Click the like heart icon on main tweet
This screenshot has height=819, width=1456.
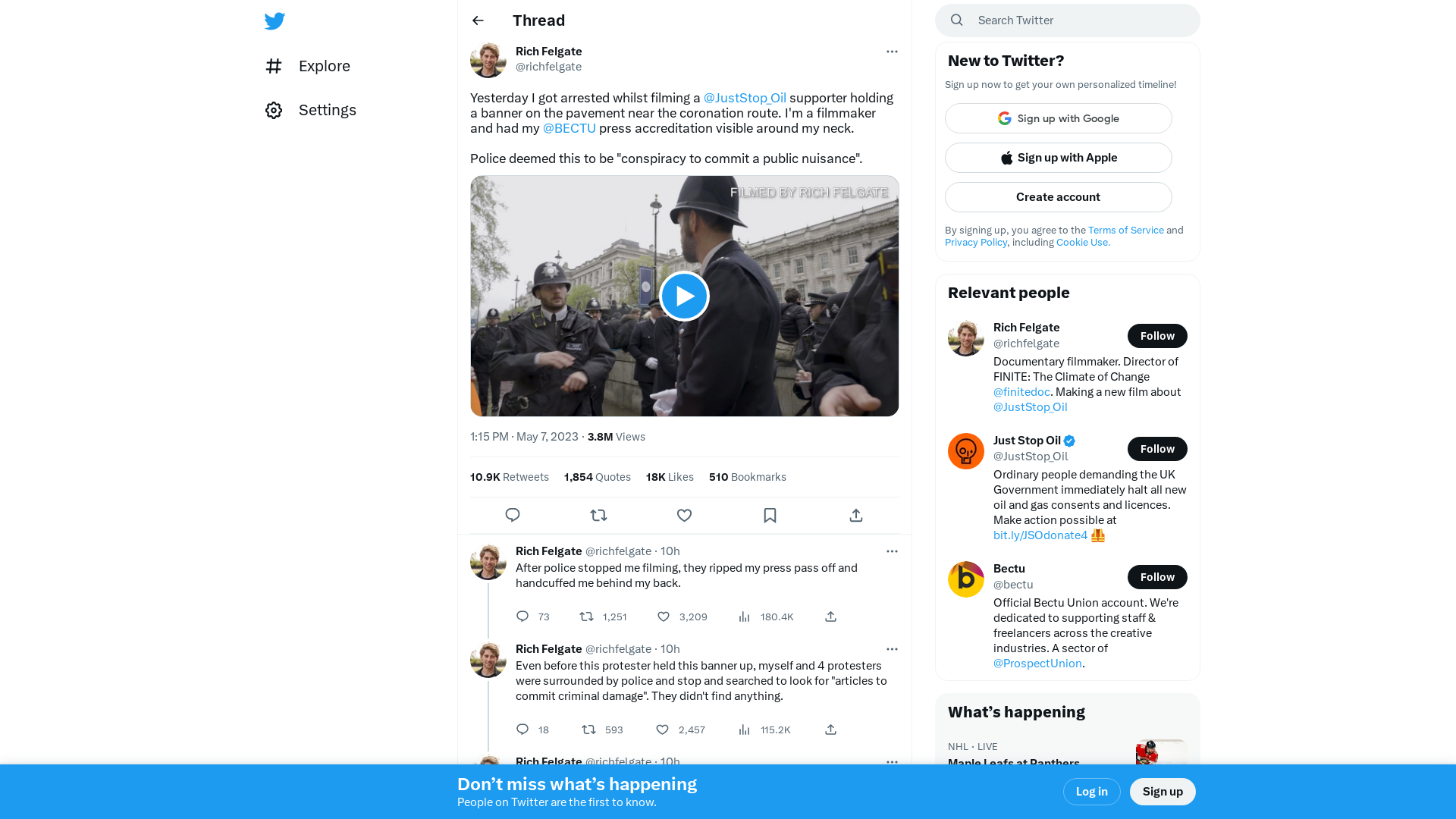684,515
